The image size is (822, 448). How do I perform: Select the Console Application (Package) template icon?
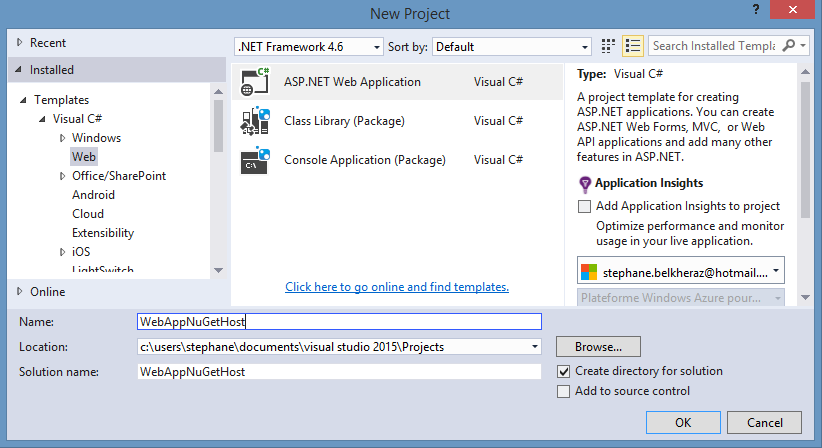tap(255, 160)
